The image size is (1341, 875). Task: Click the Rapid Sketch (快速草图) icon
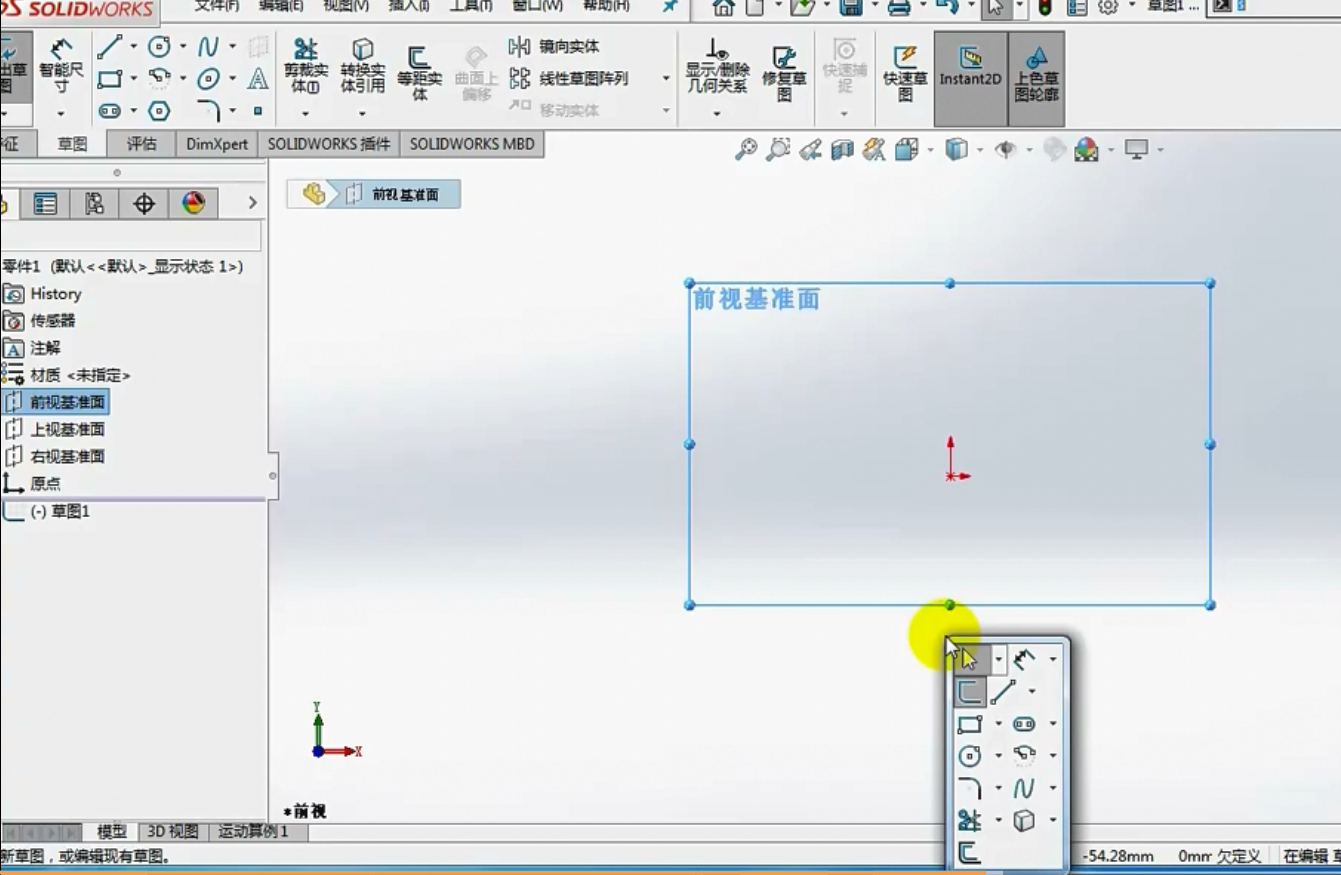905,74
